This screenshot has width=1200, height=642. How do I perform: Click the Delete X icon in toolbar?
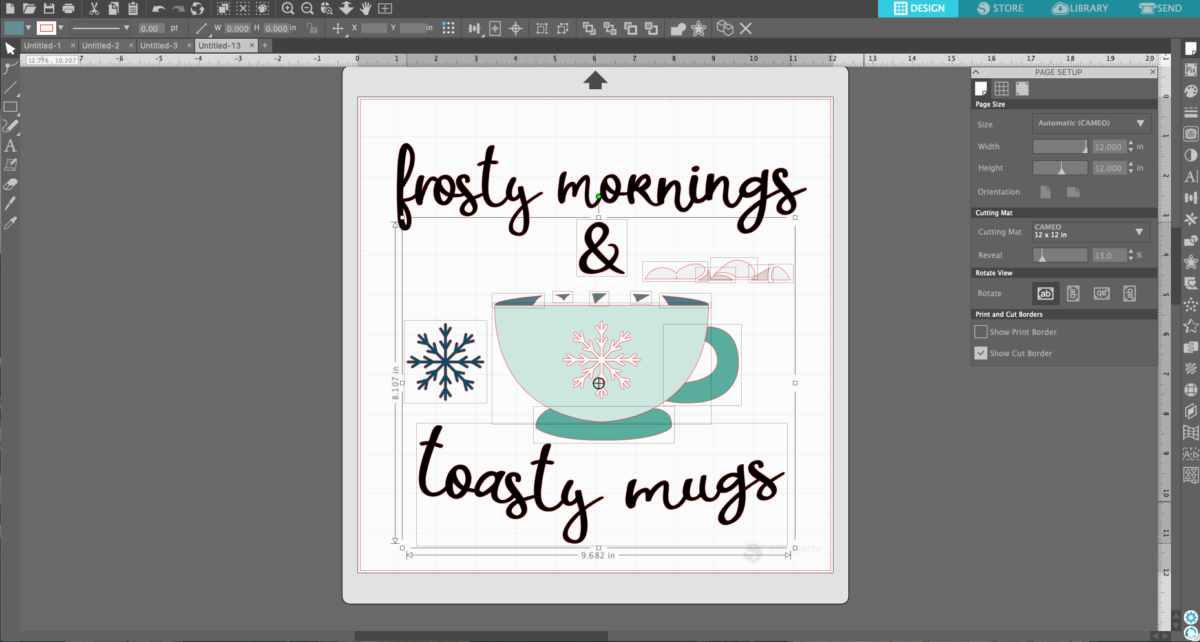[x=745, y=28]
